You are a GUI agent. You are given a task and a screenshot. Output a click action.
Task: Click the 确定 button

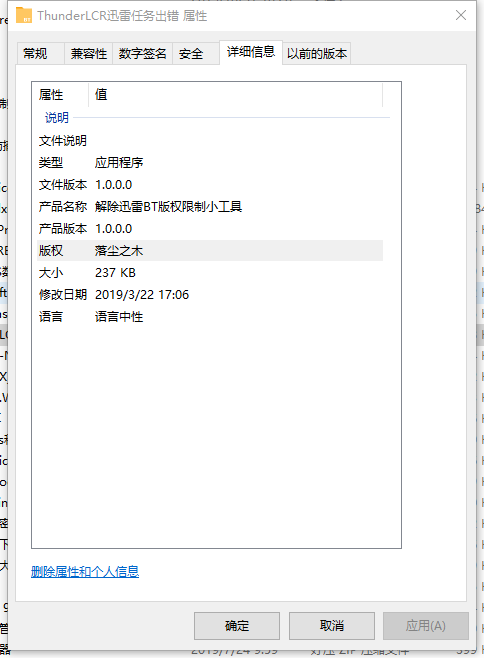pyautogui.click(x=237, y=626)
